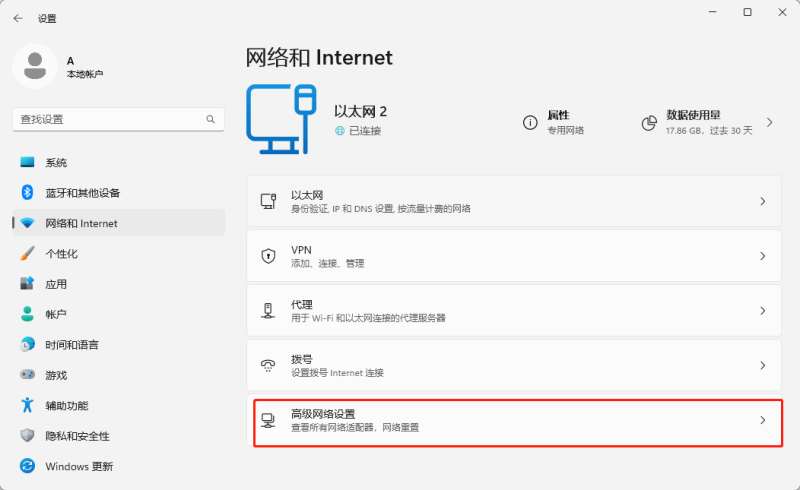Click the 属性 info circle icon
800x490 pixels.
point(530,122)
